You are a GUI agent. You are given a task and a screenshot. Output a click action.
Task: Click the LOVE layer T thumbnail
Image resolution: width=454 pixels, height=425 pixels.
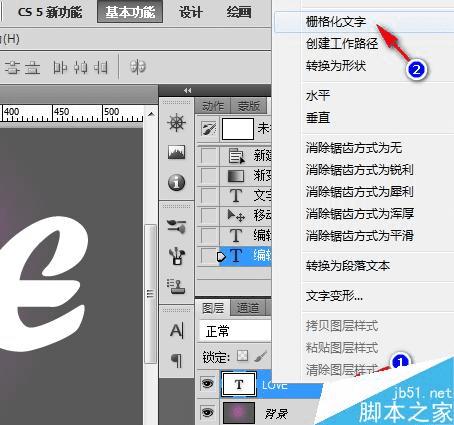point(239,384)
